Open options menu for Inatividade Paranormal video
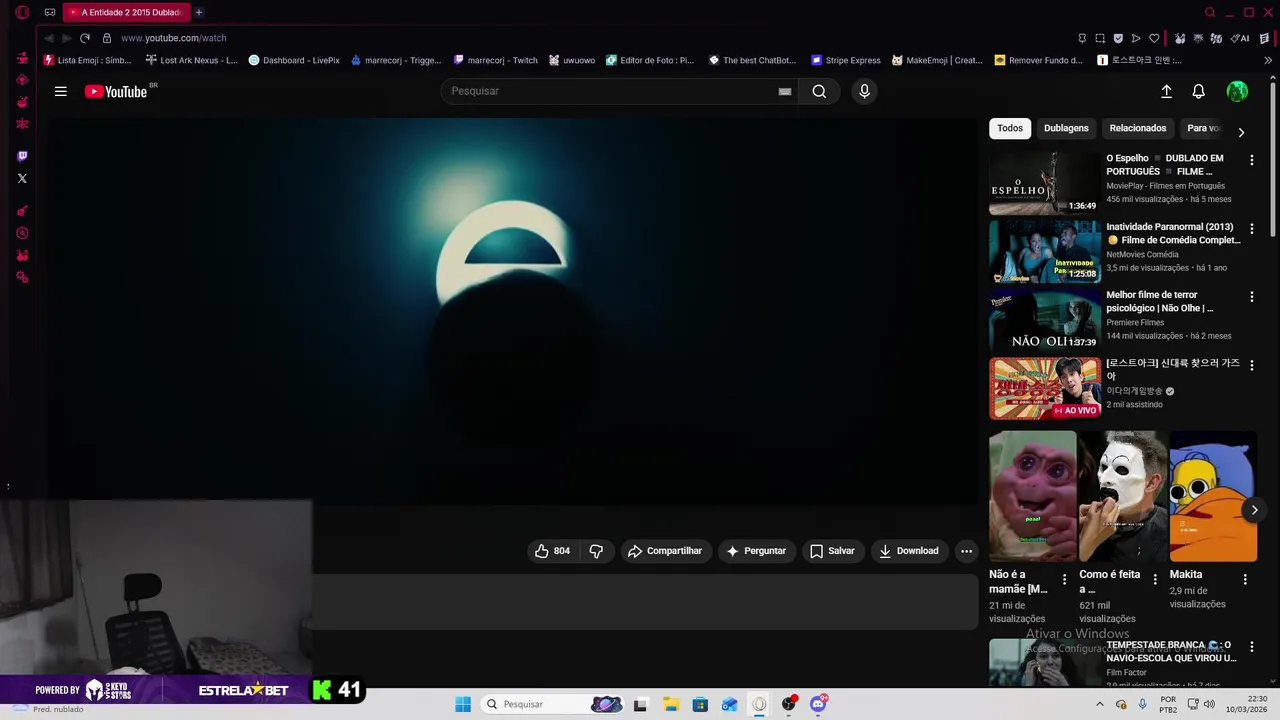This screenshot has height=720, width=1280. coord(1251,229)
